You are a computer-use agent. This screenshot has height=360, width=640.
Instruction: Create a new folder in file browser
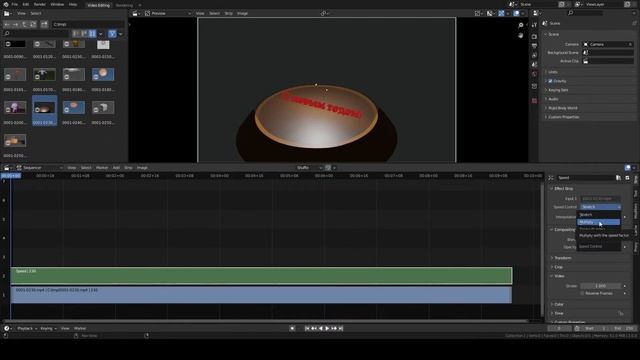[x=44, y=24]
